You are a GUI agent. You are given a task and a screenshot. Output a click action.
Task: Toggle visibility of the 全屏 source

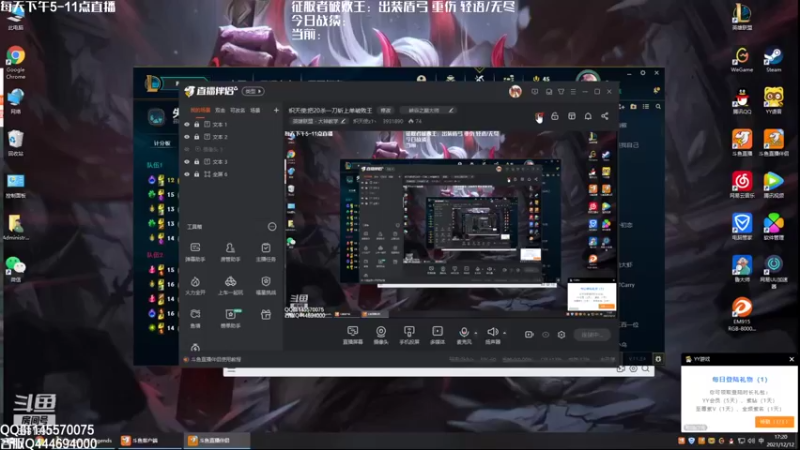(x=187, y=174)
